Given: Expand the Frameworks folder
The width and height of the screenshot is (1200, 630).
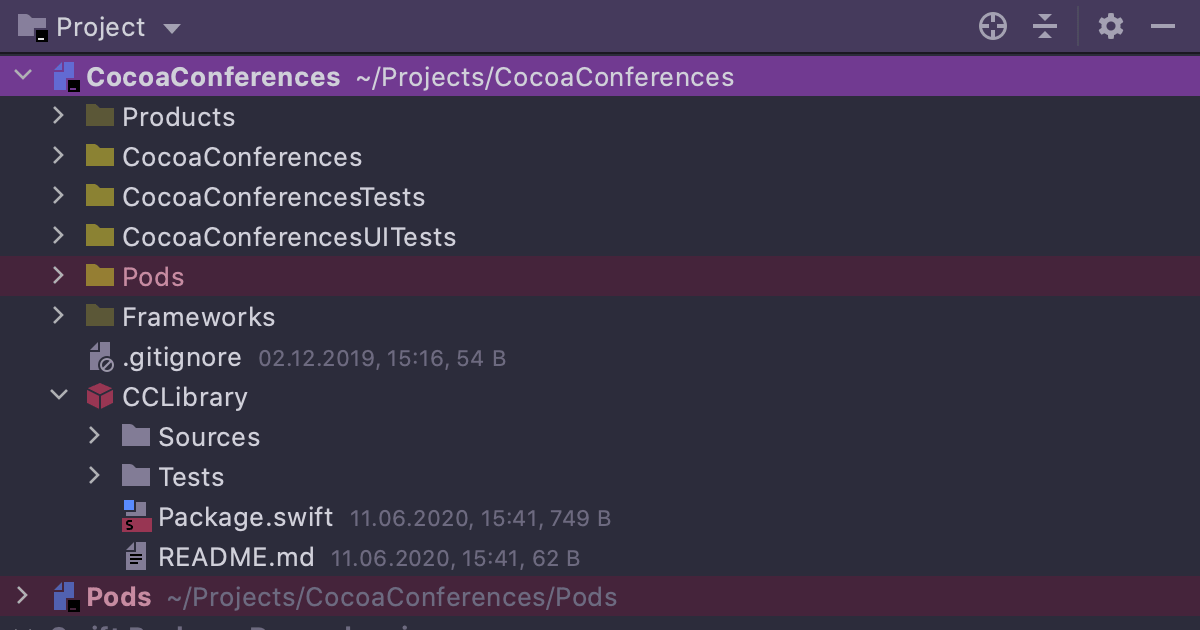Looking at the screenshot, I should click(x=58, y=316).
